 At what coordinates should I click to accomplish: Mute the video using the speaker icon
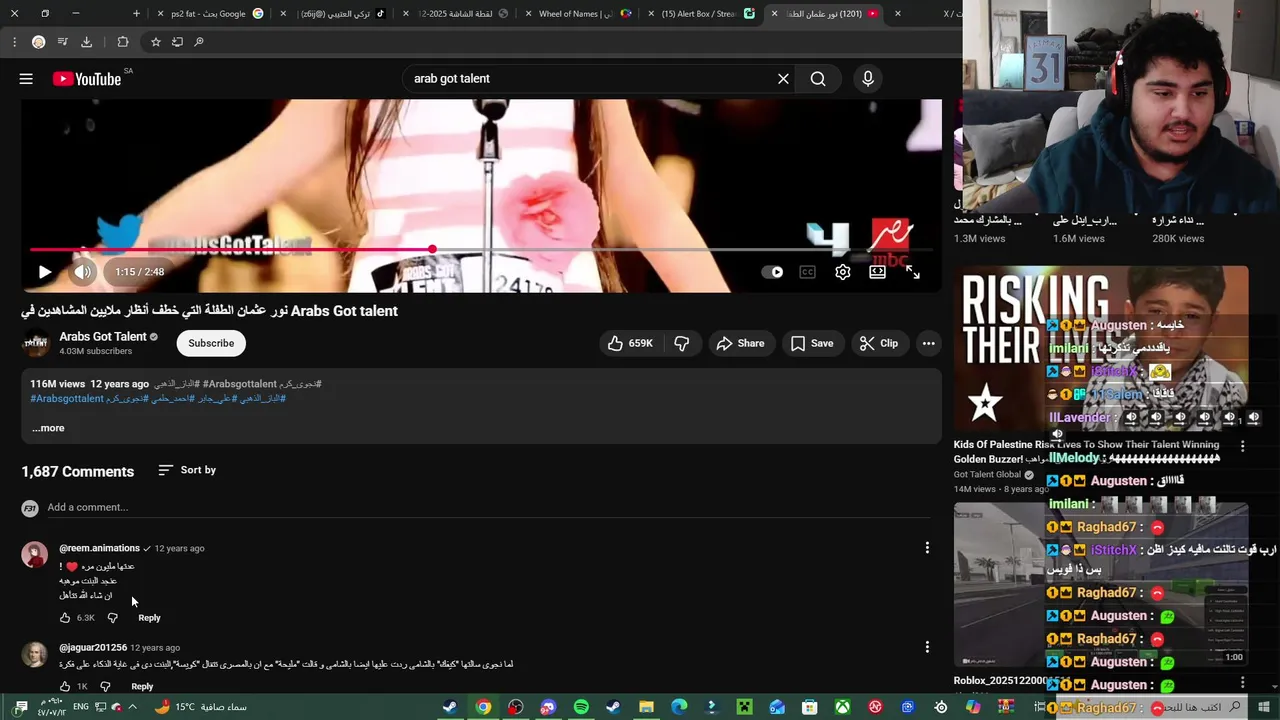click(83, 272)
